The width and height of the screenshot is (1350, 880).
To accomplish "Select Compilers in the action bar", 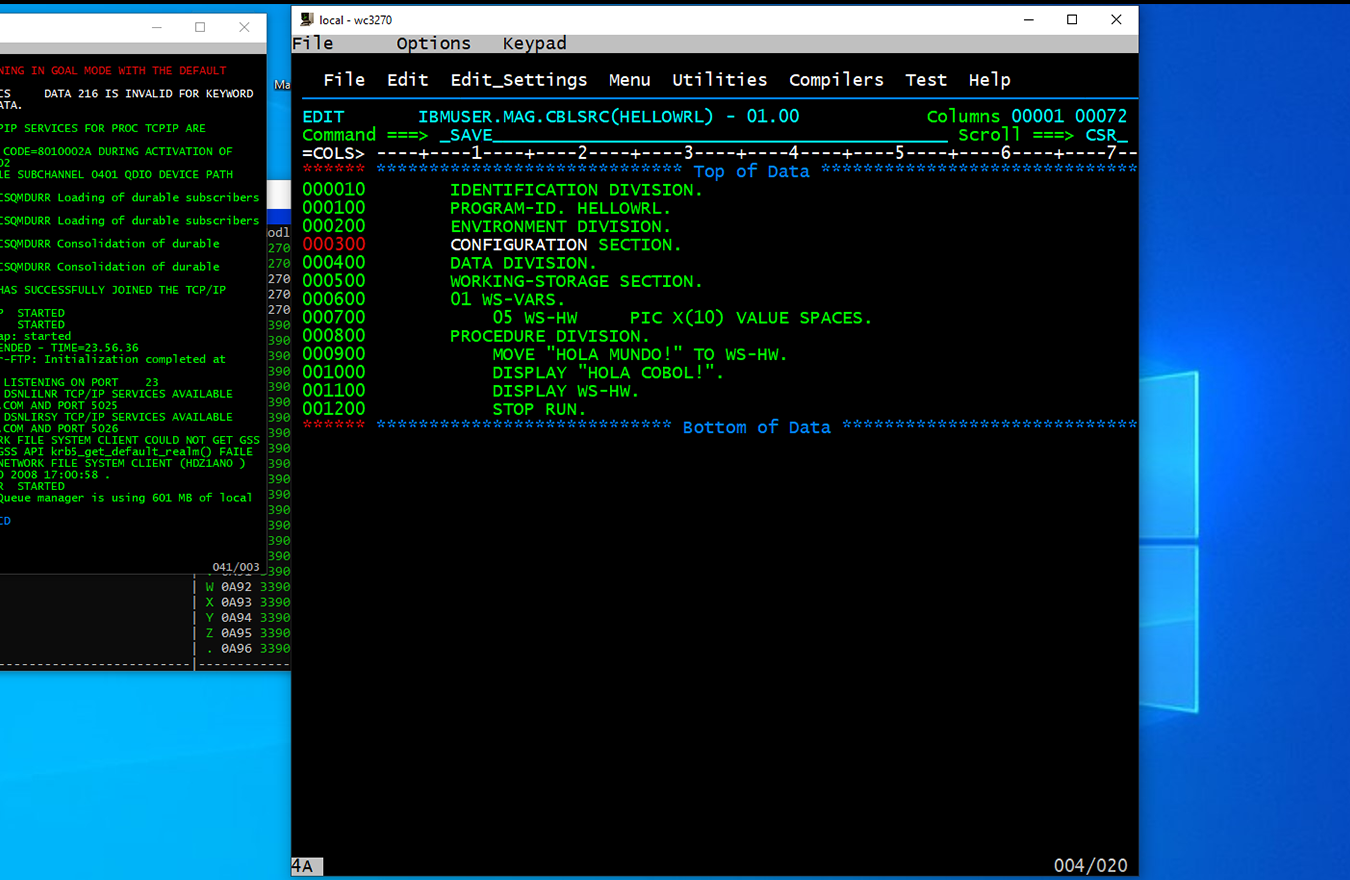I will click(836, 80).
